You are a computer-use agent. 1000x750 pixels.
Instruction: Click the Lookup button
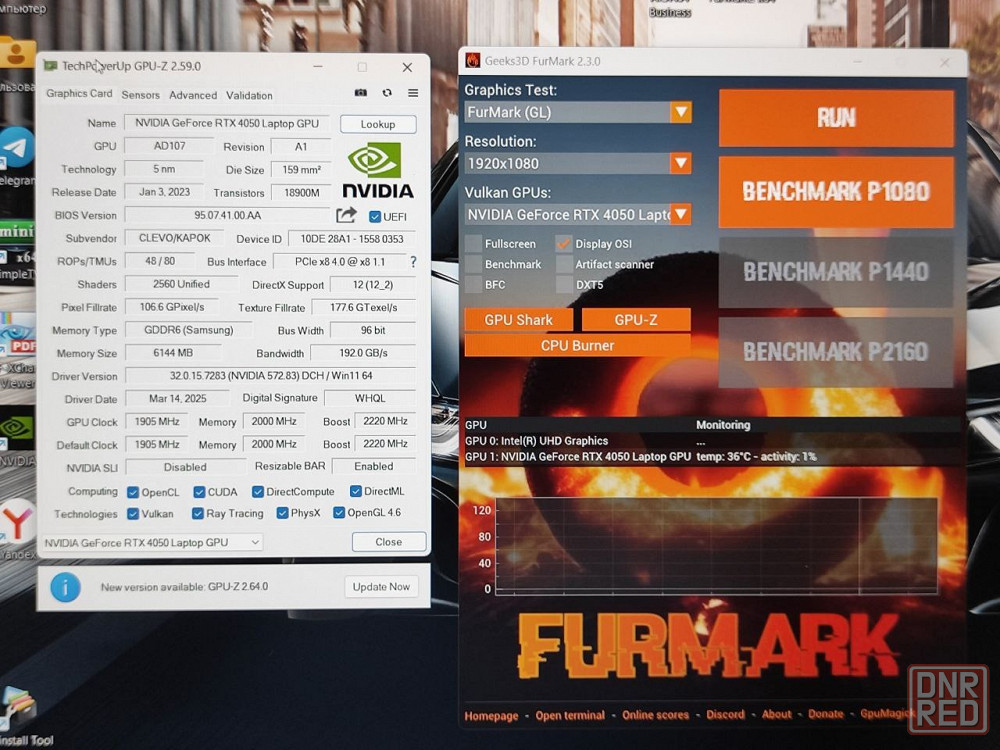point(378,124)
